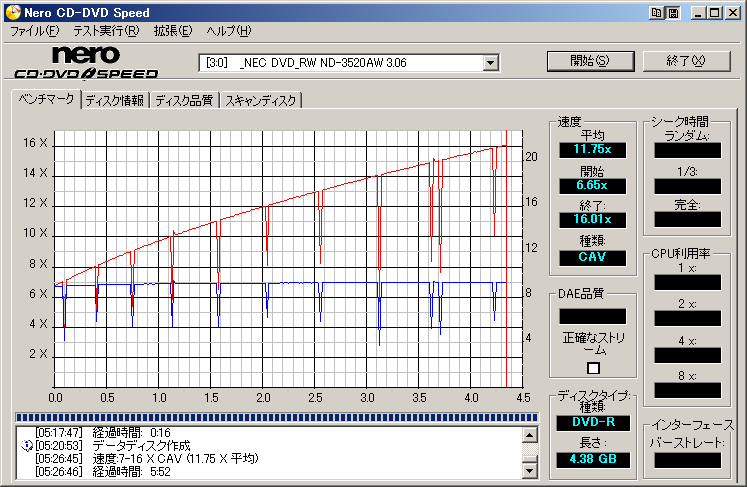
Task: Click the Nero CD-DVD Speed title bar icon
Action: click(x=13, y=12)
